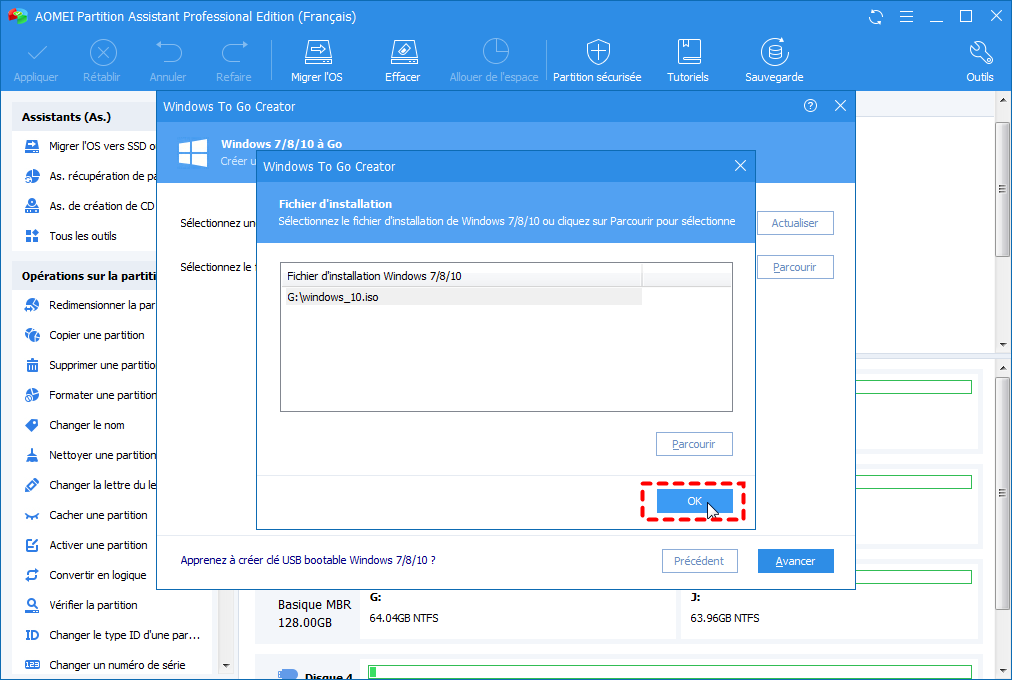Image resolution: width=1012 pixels, height=680 pixels.
Task: Select Migrer l'OS vers SSD assistant
Action: [90, 146]
